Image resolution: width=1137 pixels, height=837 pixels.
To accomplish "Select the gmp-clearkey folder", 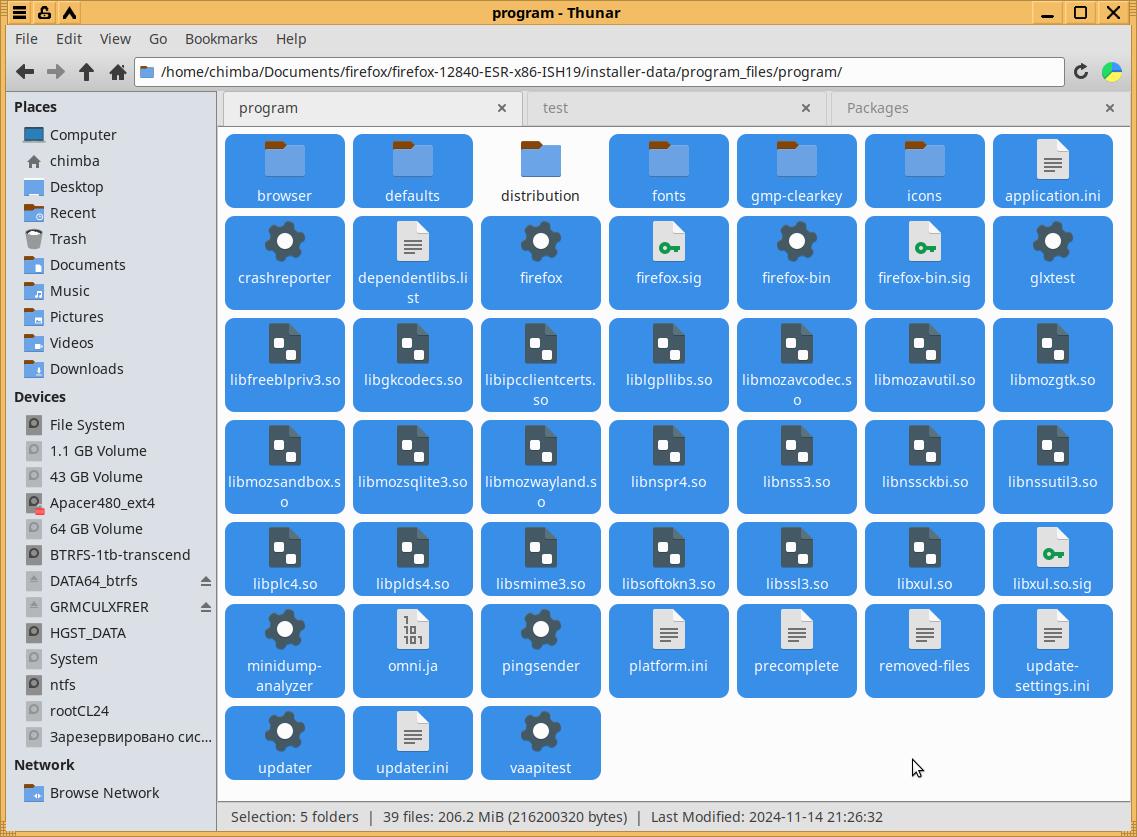I will [796, 172].
